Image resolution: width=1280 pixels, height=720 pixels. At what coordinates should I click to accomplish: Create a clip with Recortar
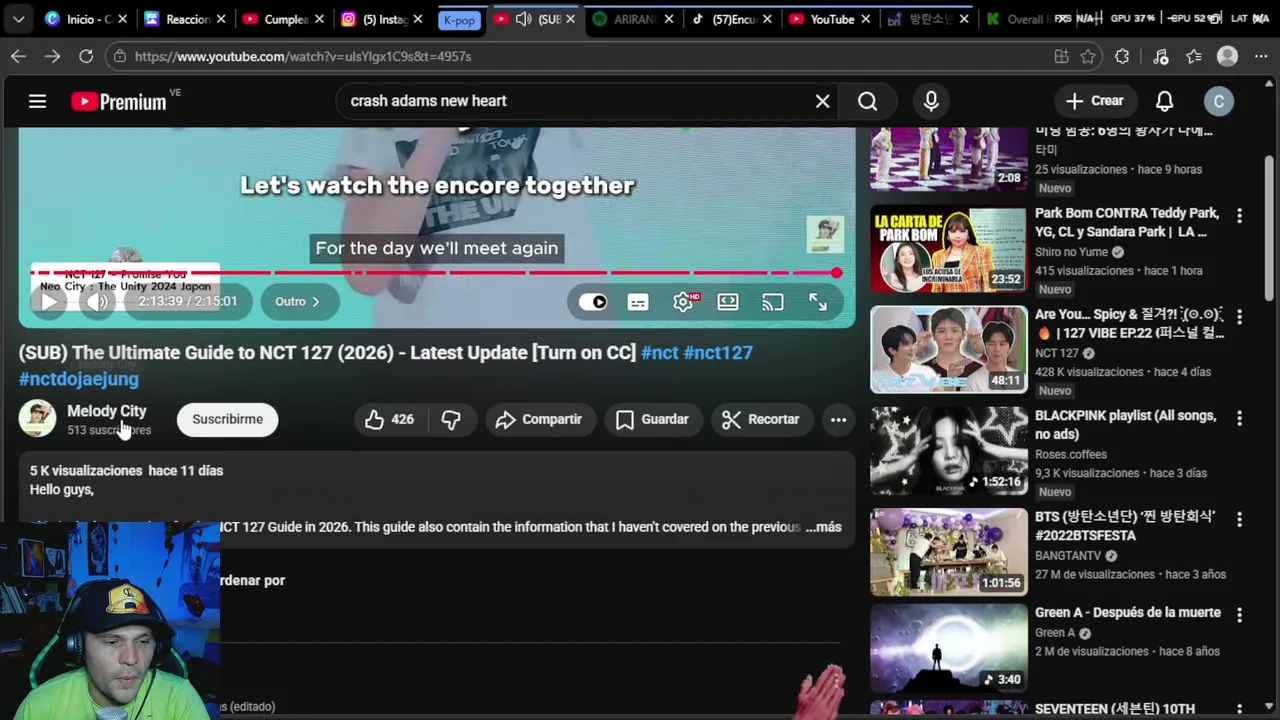pyautogui.click(x=762, y=420)
